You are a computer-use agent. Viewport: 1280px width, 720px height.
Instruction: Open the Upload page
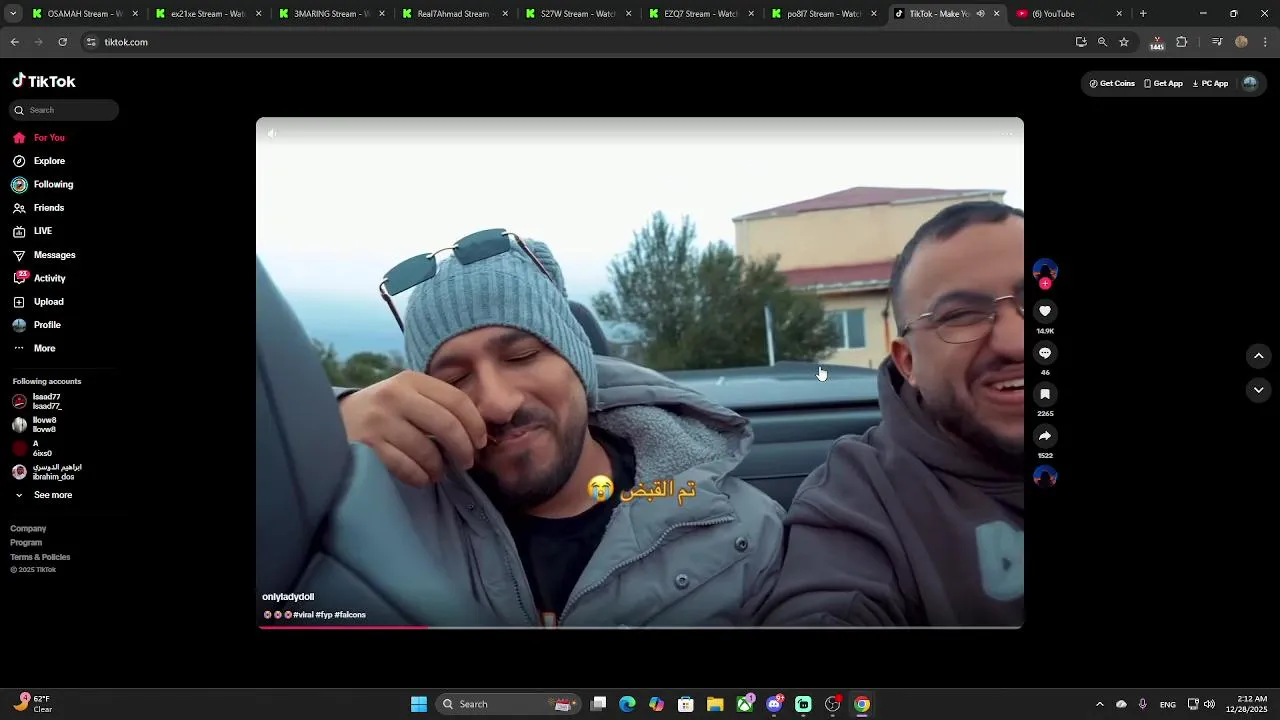[x=38, y=302]
